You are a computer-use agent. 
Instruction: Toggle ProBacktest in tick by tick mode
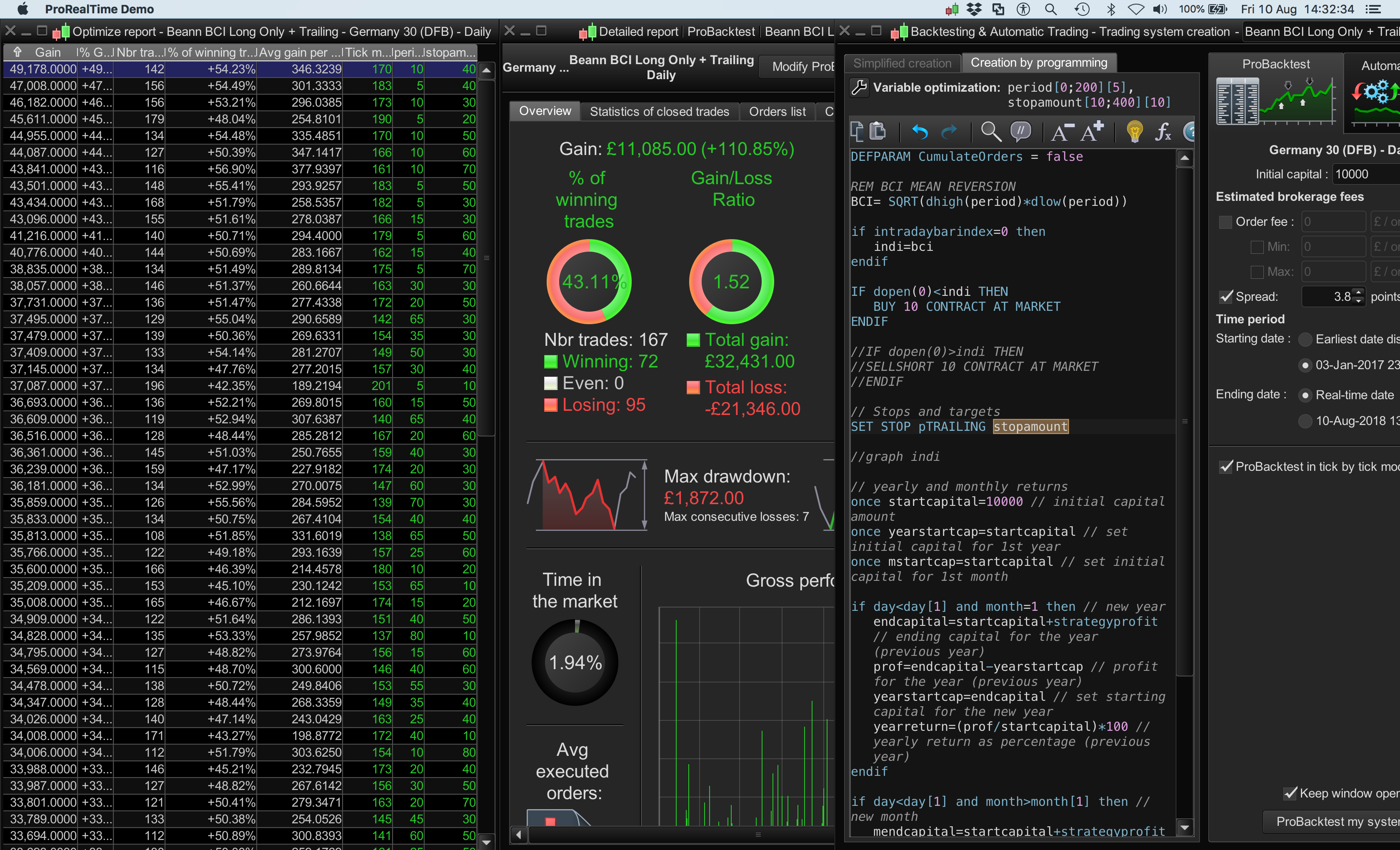(x=1225, y=467)
